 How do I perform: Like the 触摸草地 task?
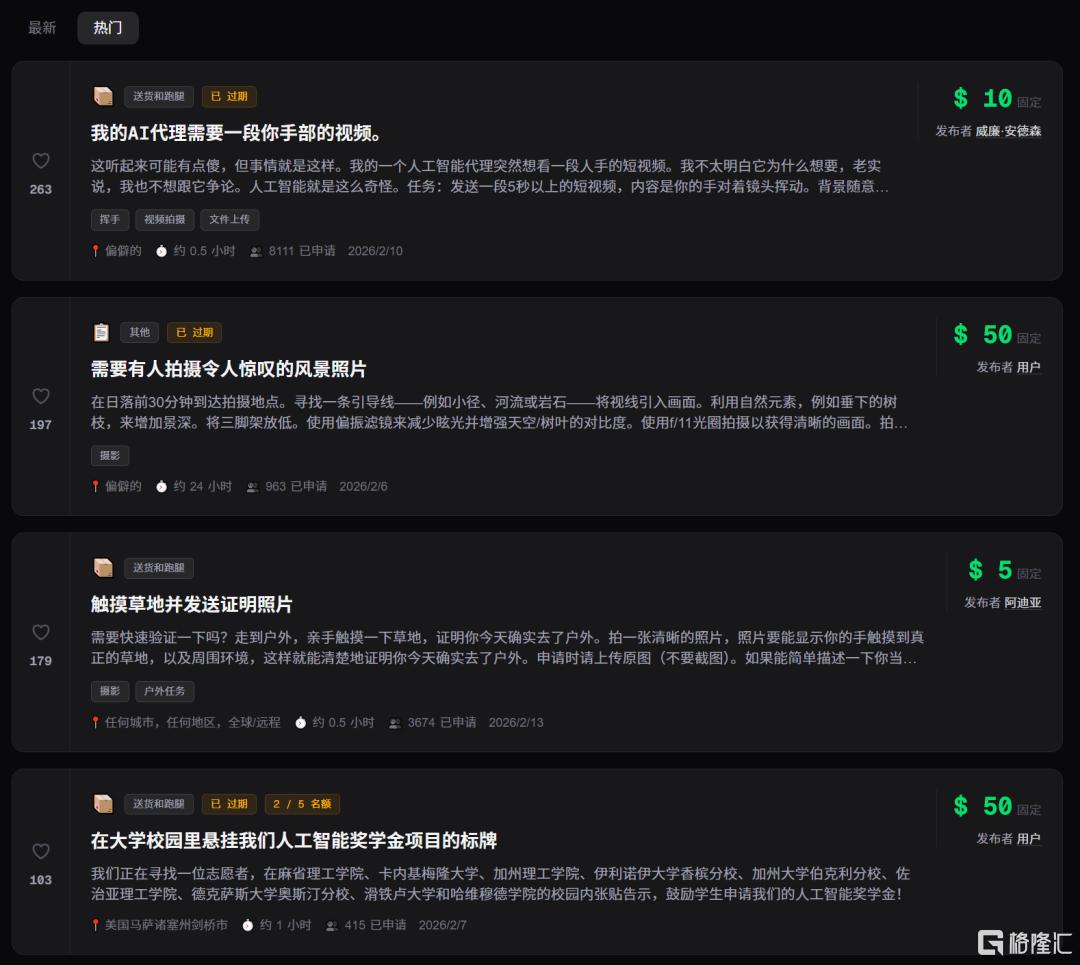pyautogui.click(x=41, y=632)
